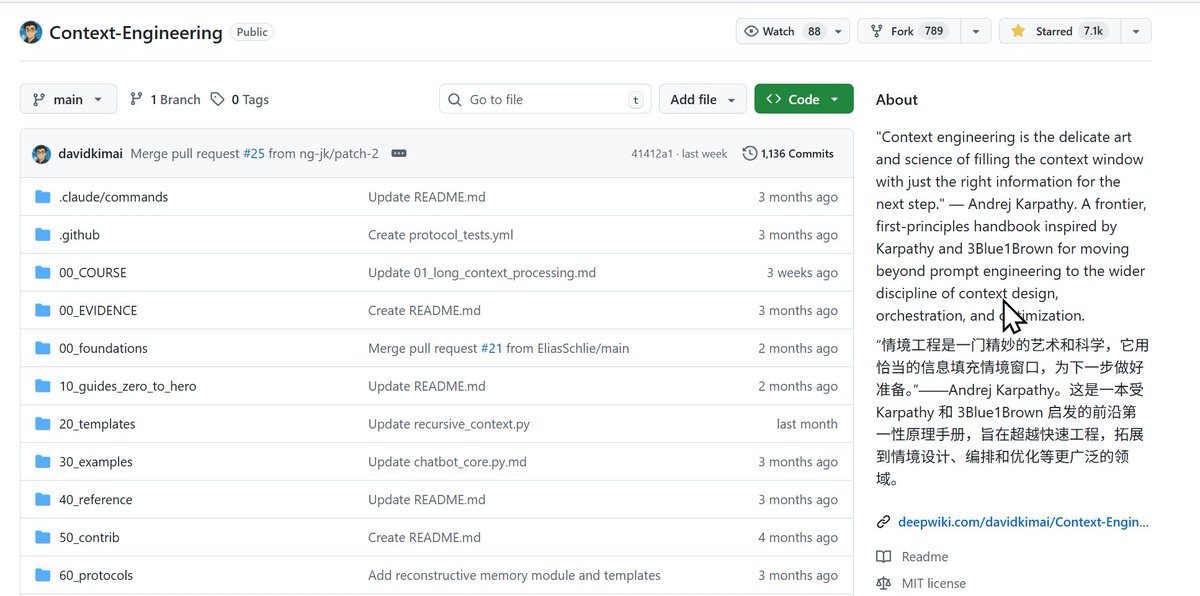The image size is (1200, 596).
Task: Open the 30_examples folder
Action: pyautogui.click(x=96, y=462)
